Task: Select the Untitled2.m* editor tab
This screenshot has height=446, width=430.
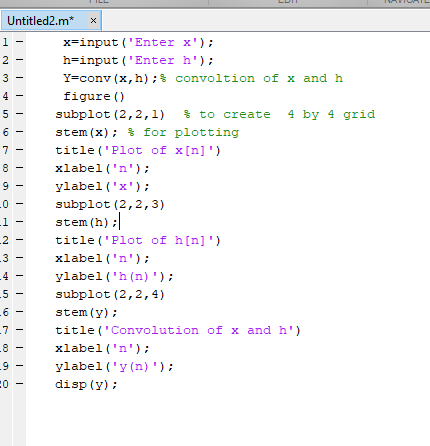Action: 51,21
